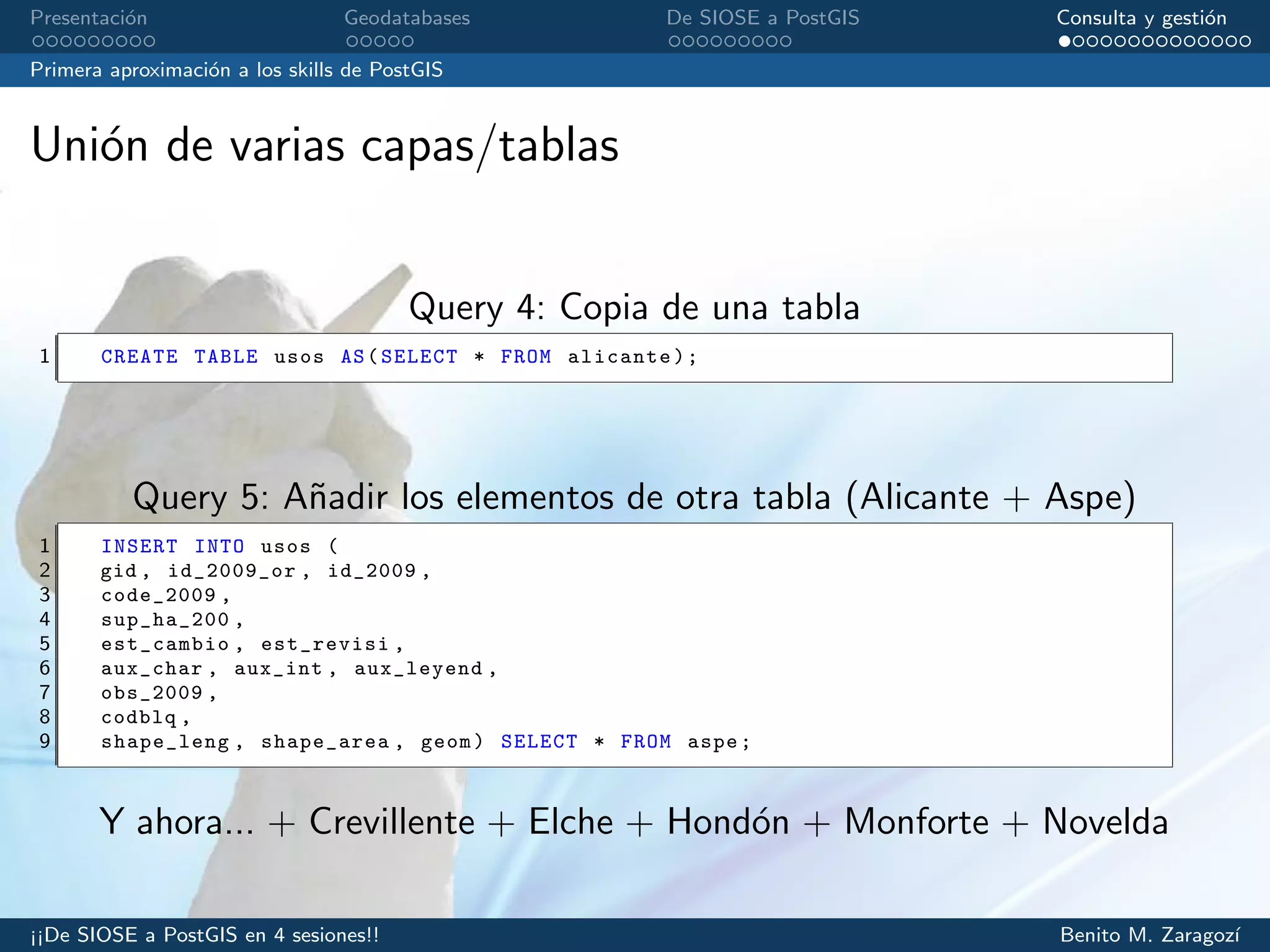This screenshot has height=952, width=1270.
Task: Click the shape_area column name
Action: click(325, 742)
